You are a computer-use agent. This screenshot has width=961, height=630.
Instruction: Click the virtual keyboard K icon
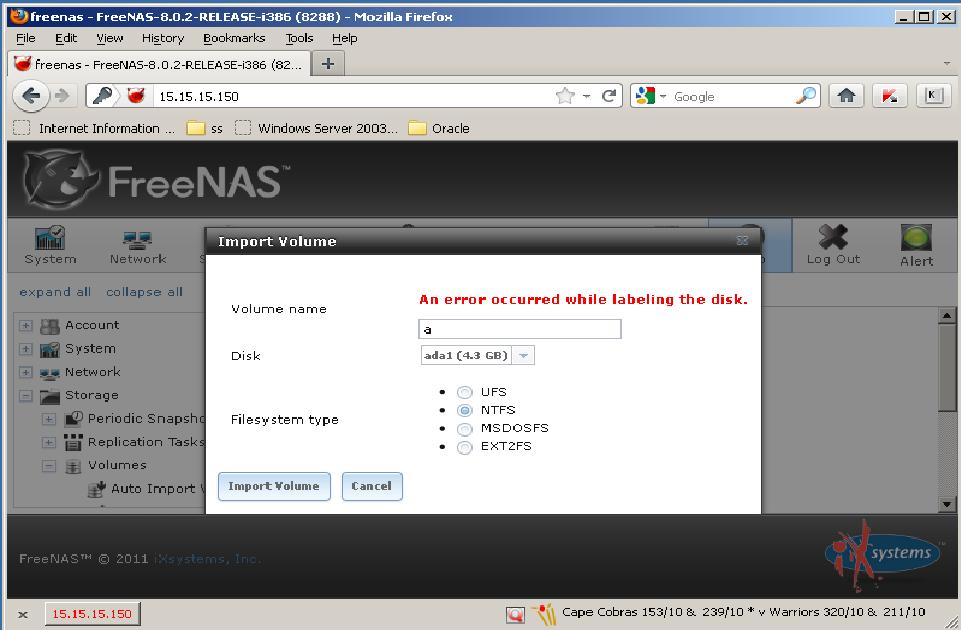(x=933, y=96)
